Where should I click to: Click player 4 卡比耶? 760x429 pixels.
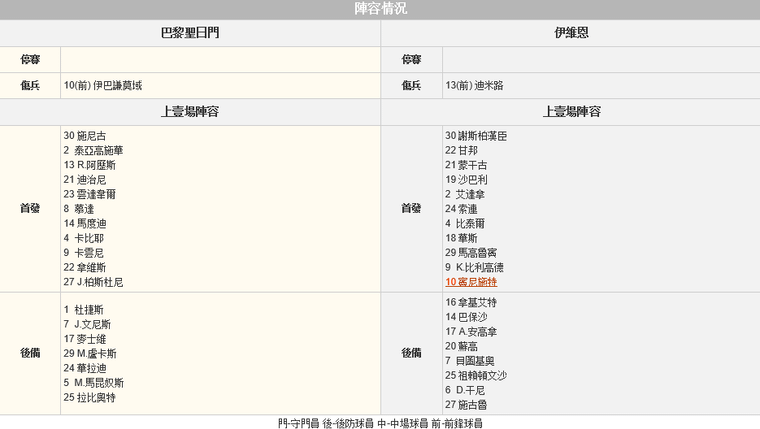[x=83, y=238]
